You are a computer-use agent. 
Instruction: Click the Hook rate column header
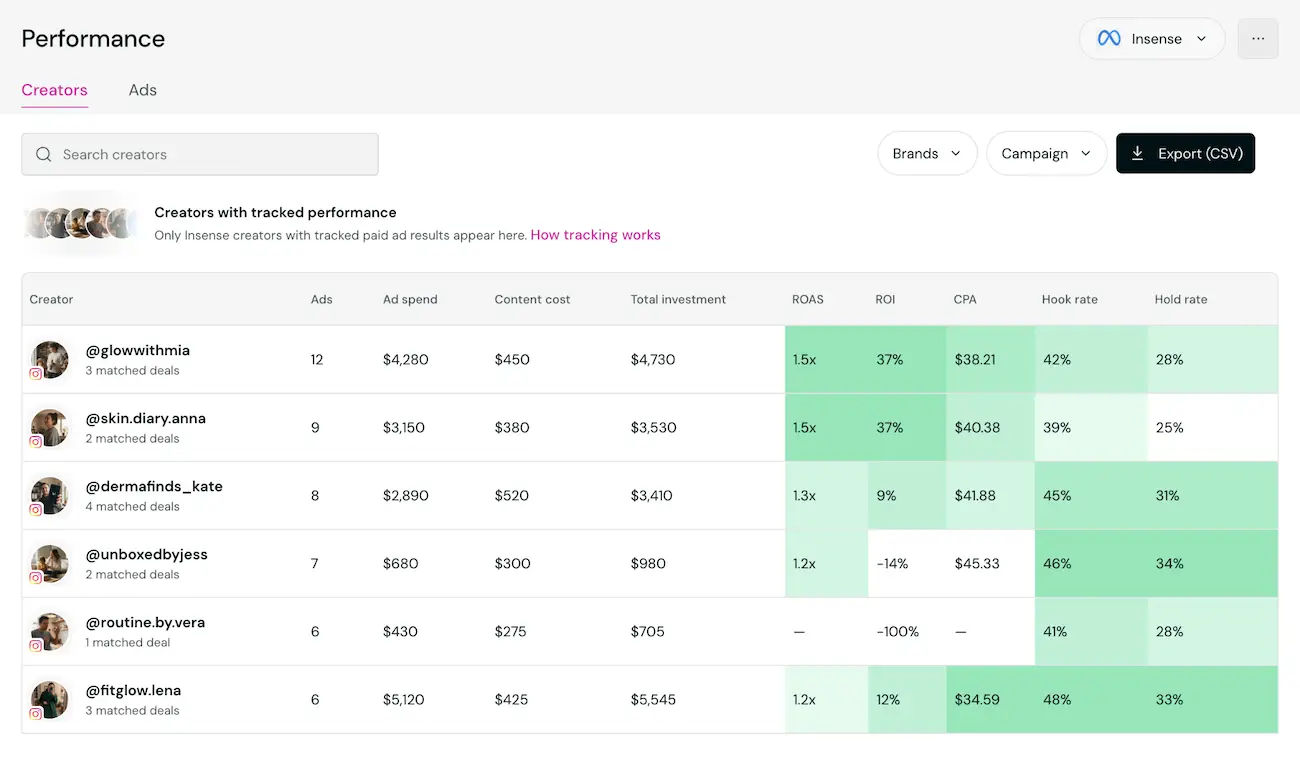1070,299
